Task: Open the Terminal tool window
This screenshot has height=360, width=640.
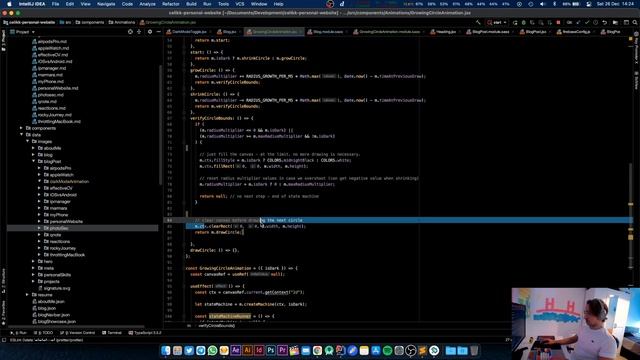Action: tap(111, 333)
